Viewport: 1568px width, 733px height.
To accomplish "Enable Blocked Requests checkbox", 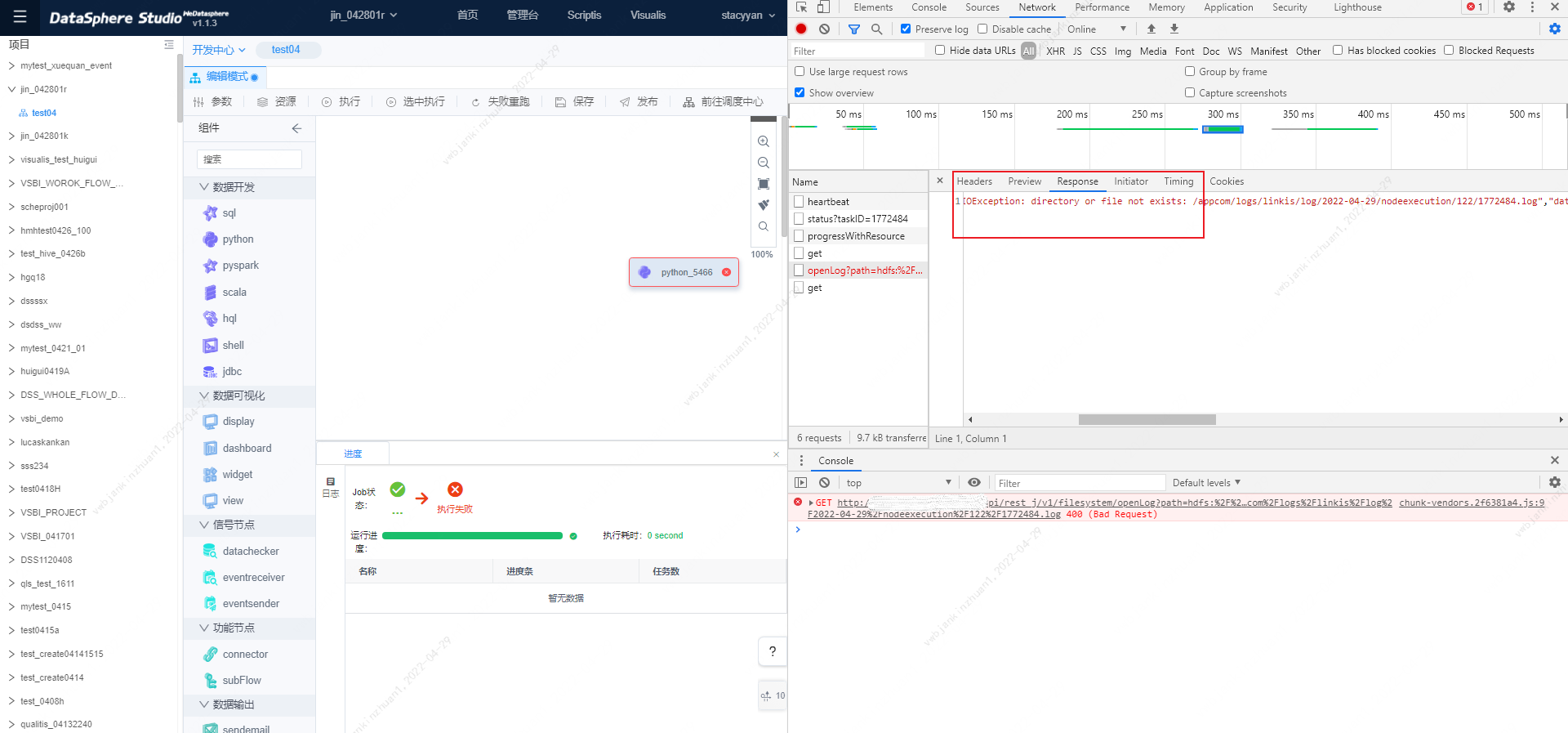I will tap(1449, 50).
